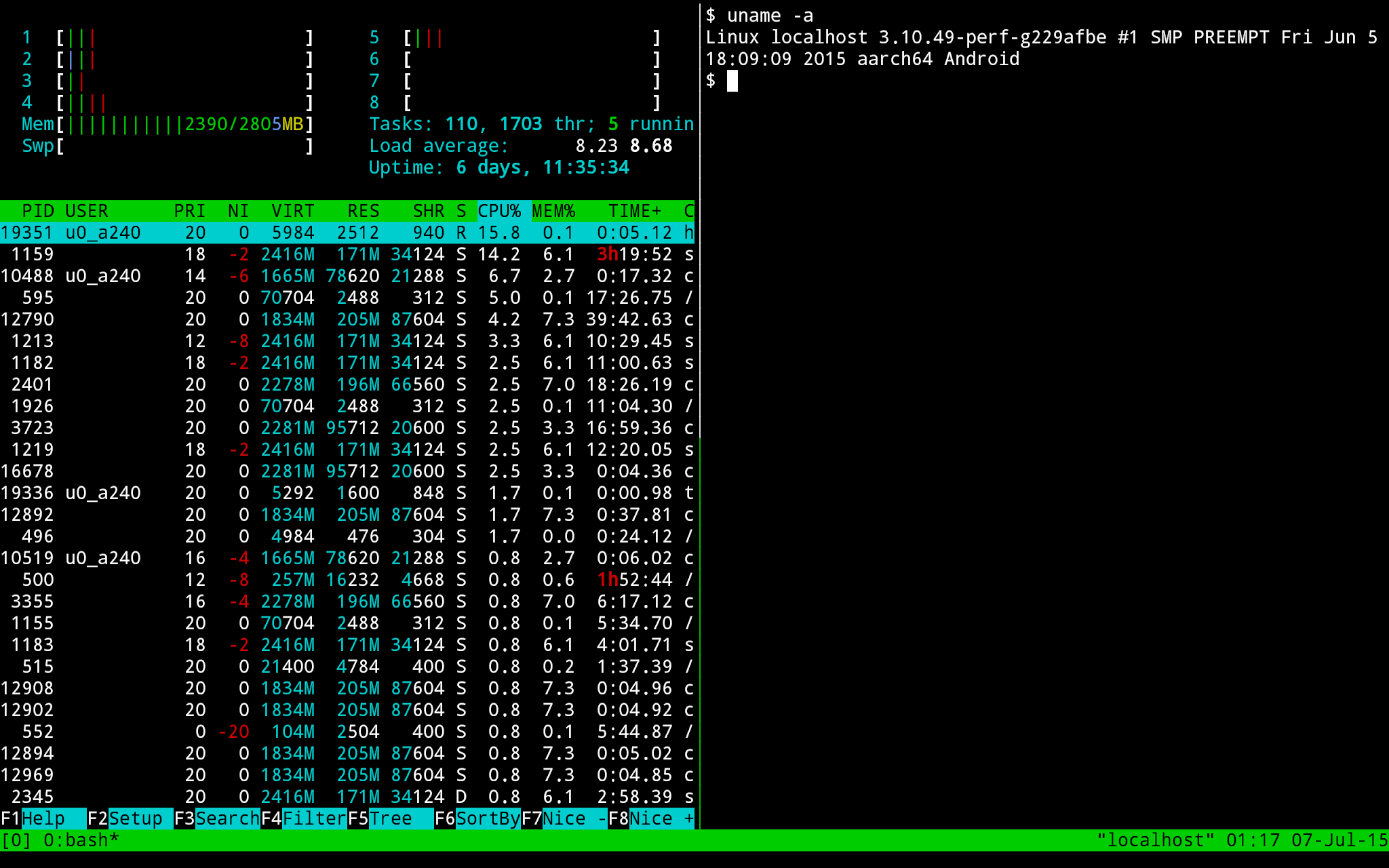Select process row PID 500
Screen dimensions: 1389x868
pos(347,580)
